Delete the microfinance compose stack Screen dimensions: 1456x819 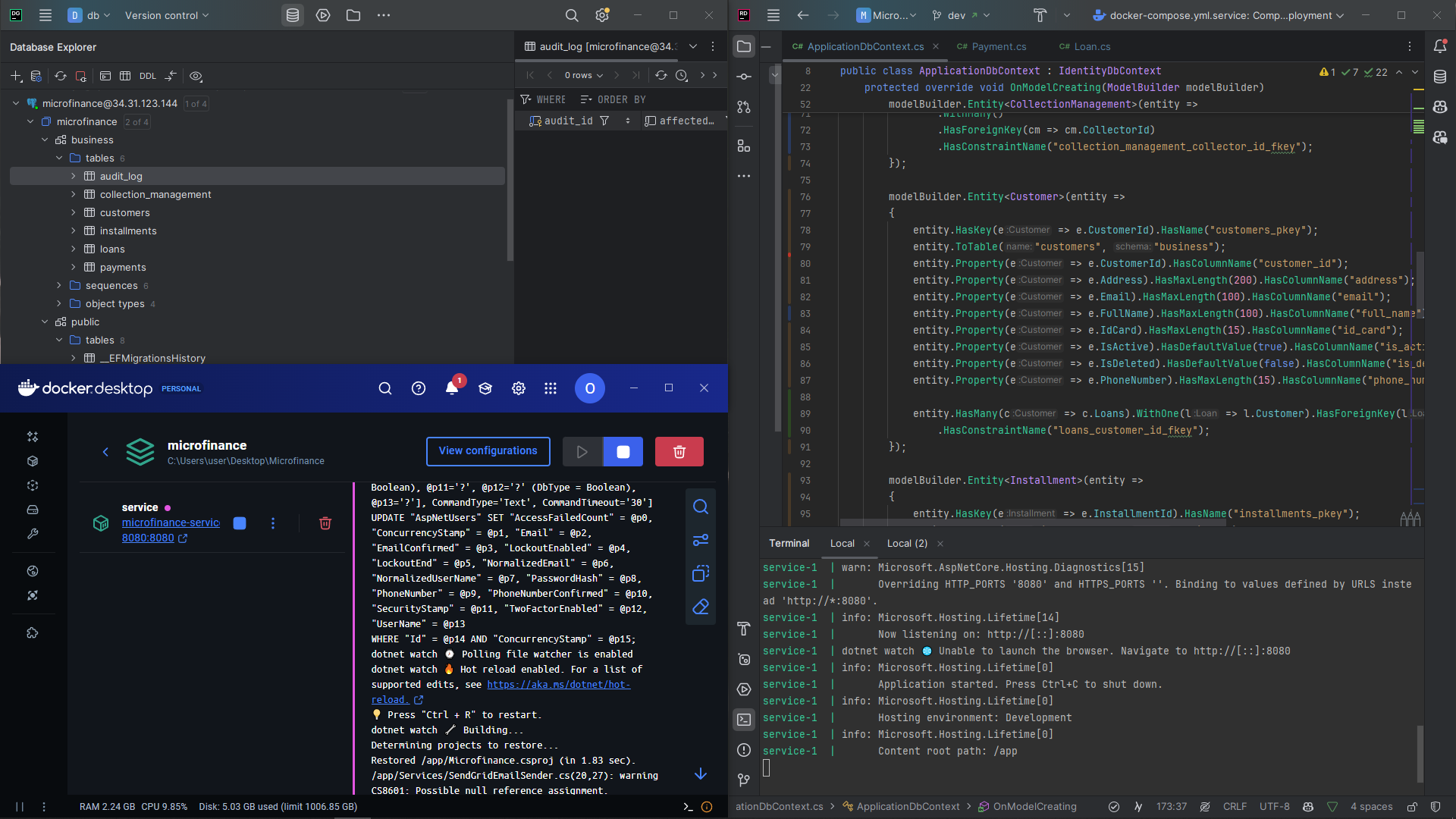click(x=679, y=452)
